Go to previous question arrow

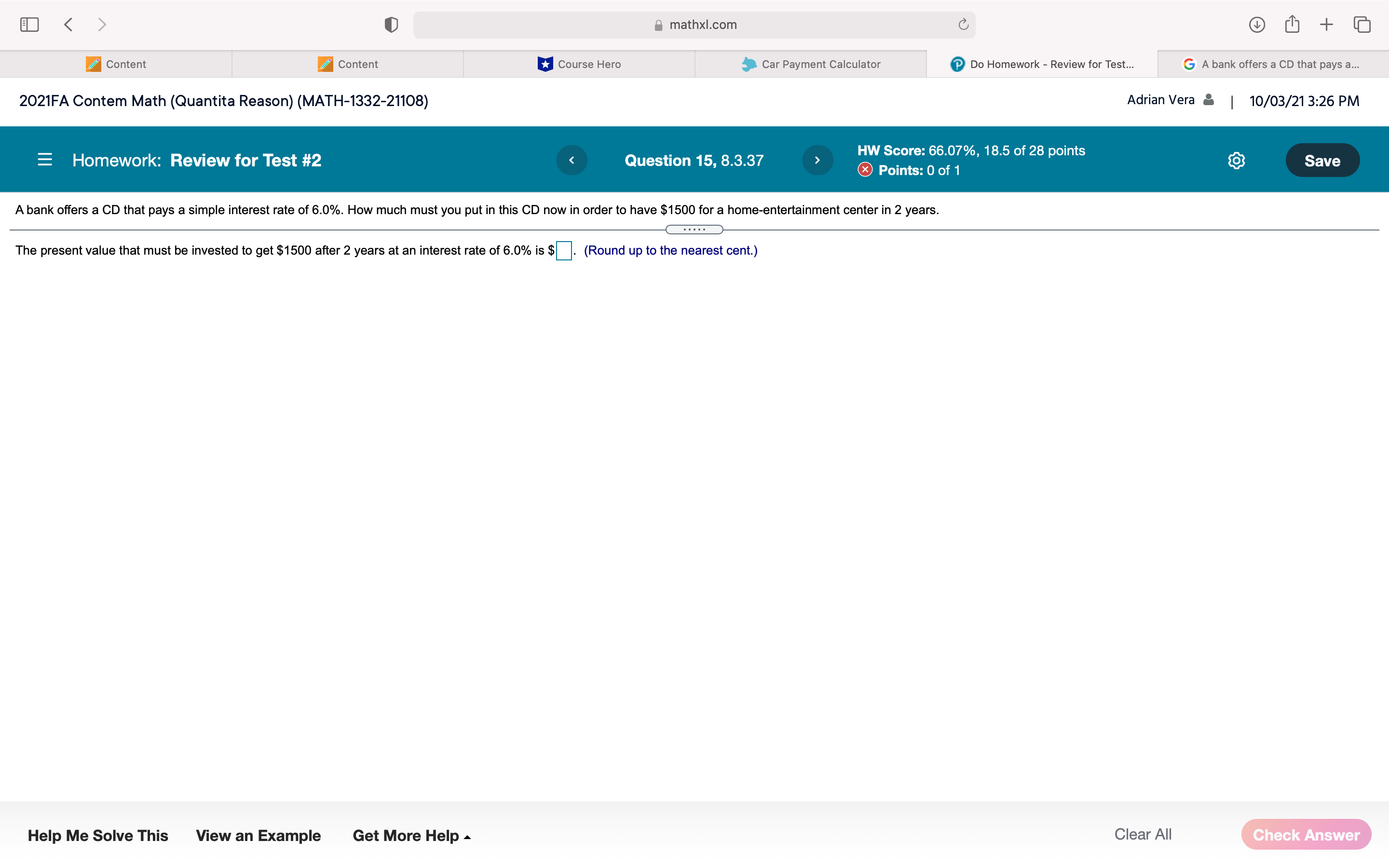572,160
